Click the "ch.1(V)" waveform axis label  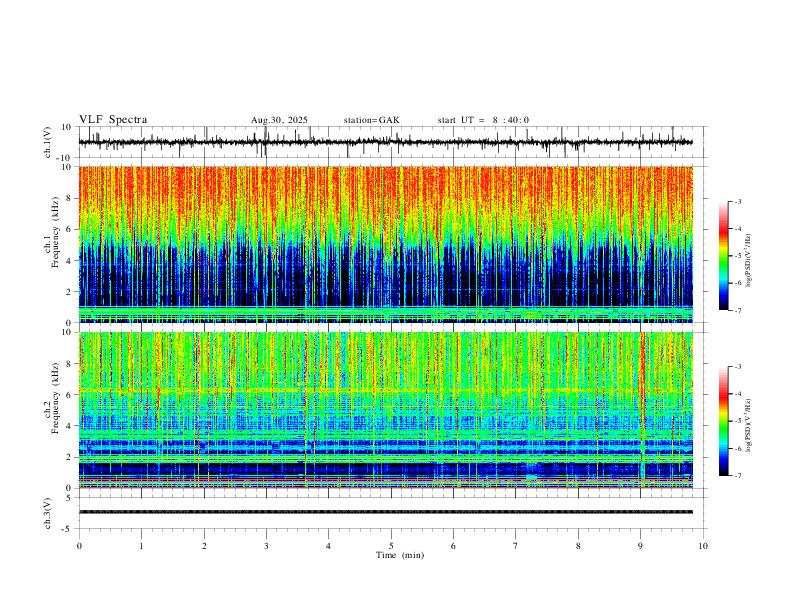coord(48,142)
